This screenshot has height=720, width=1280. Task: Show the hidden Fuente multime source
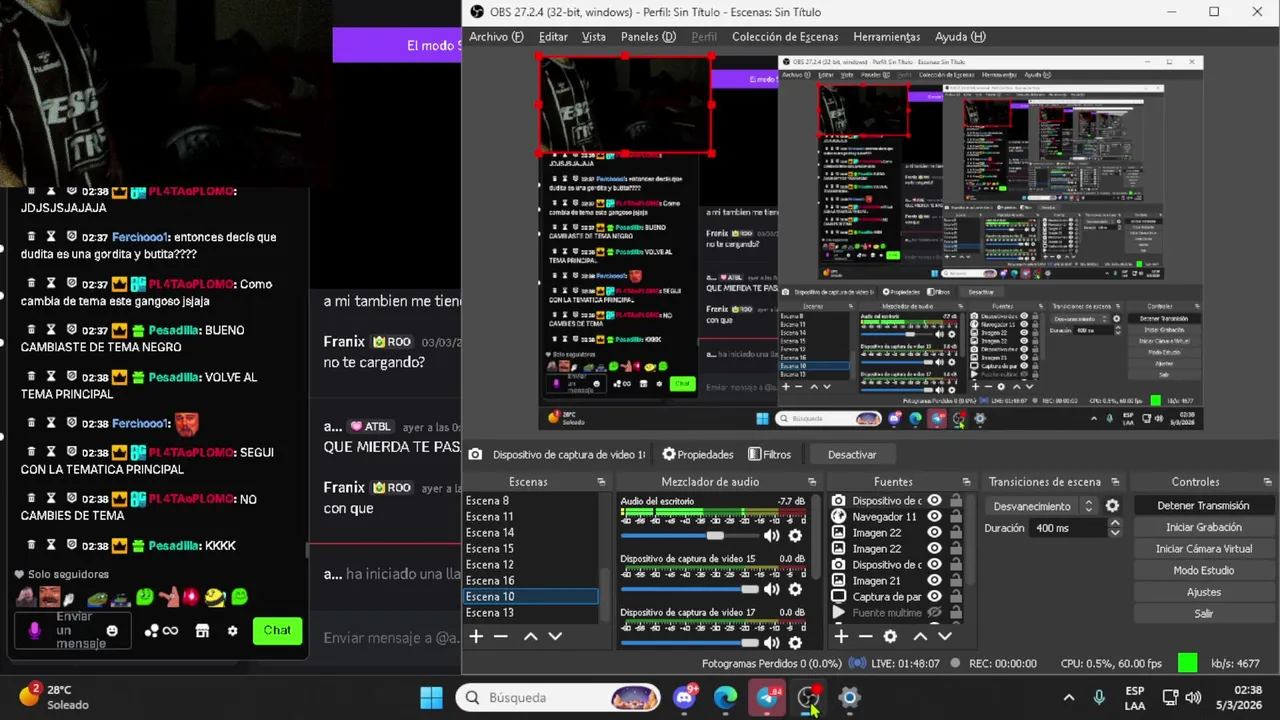point(934,613)
